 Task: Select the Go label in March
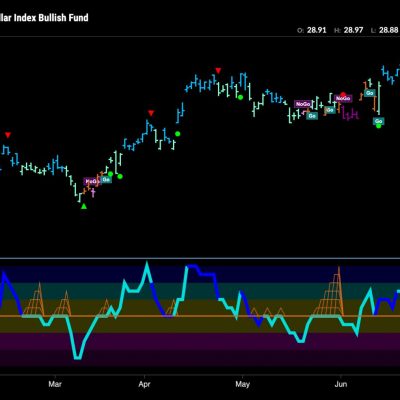(106, 179)
